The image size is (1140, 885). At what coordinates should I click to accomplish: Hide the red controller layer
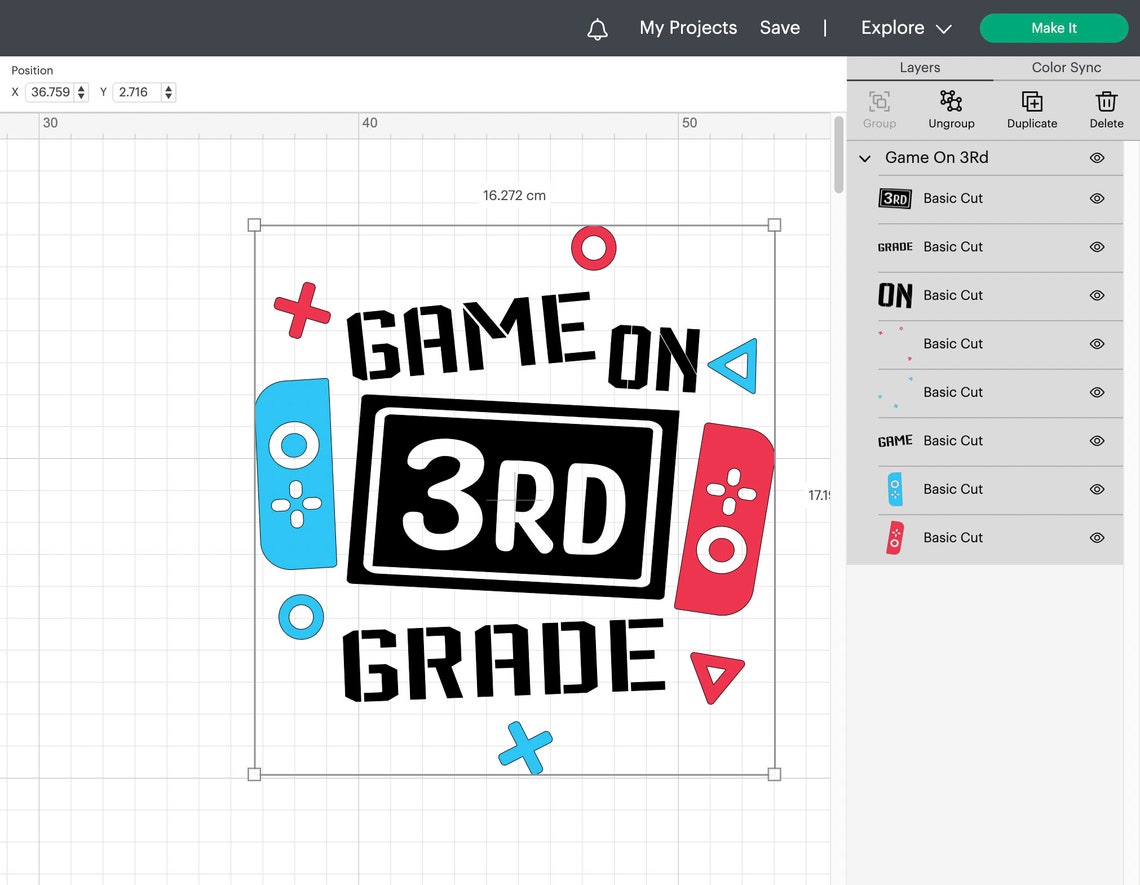(1096, 537)
